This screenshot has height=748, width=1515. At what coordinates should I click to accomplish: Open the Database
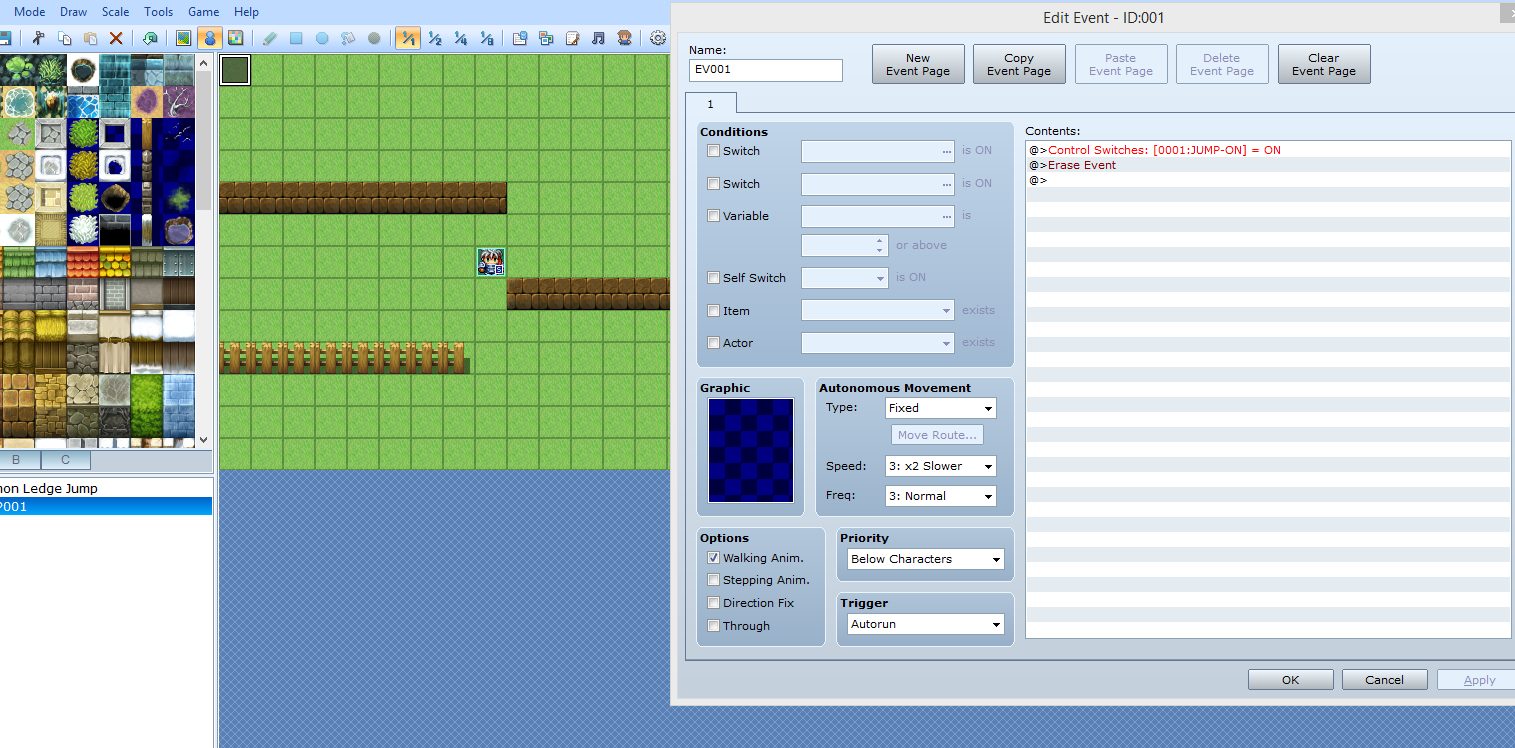pos(519,37)
